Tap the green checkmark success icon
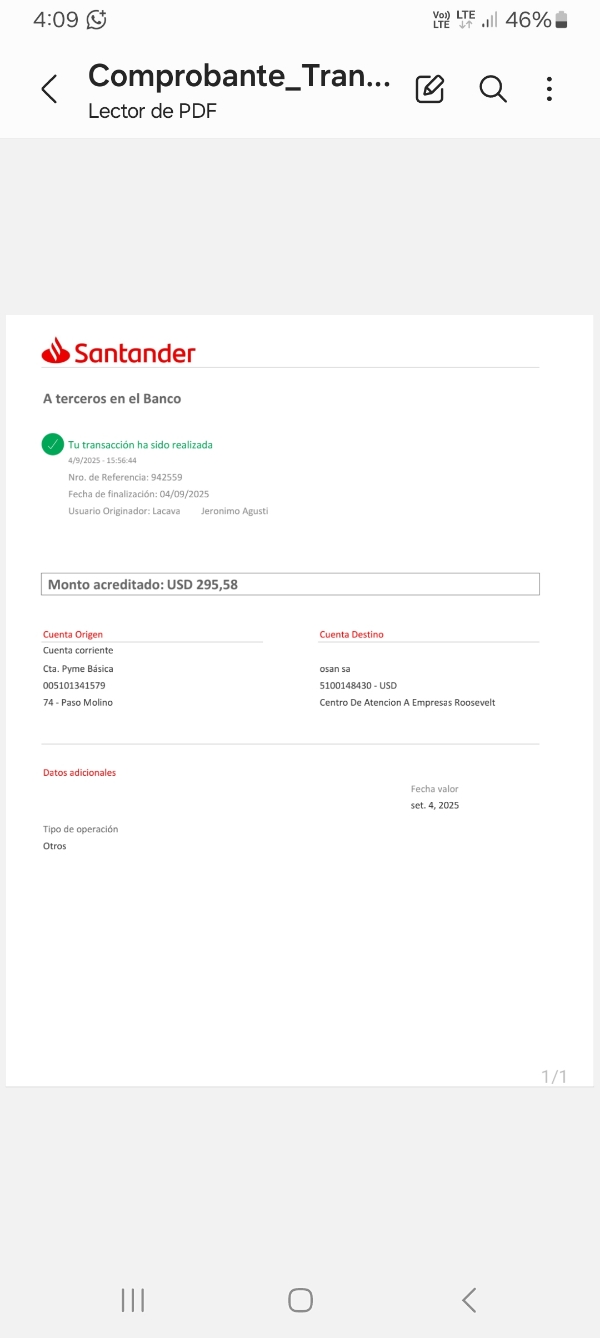Viewport: 600px width, 1338px height. (x=53, y=444)
